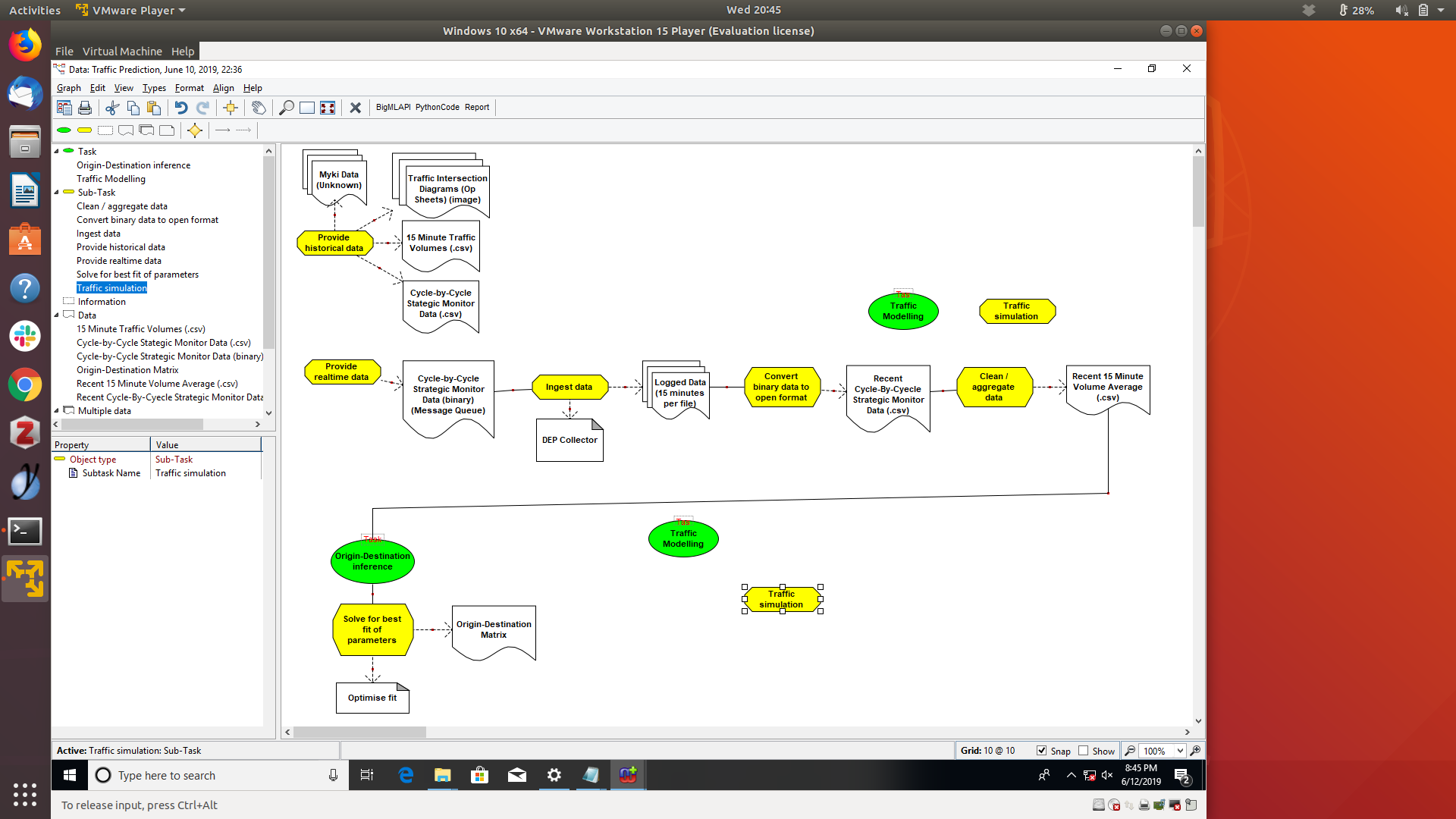Select the yellow Sub-Task shape tool
Viewport: 1456px width, 819px height.
pyautogui.click(x=84, y=130)
